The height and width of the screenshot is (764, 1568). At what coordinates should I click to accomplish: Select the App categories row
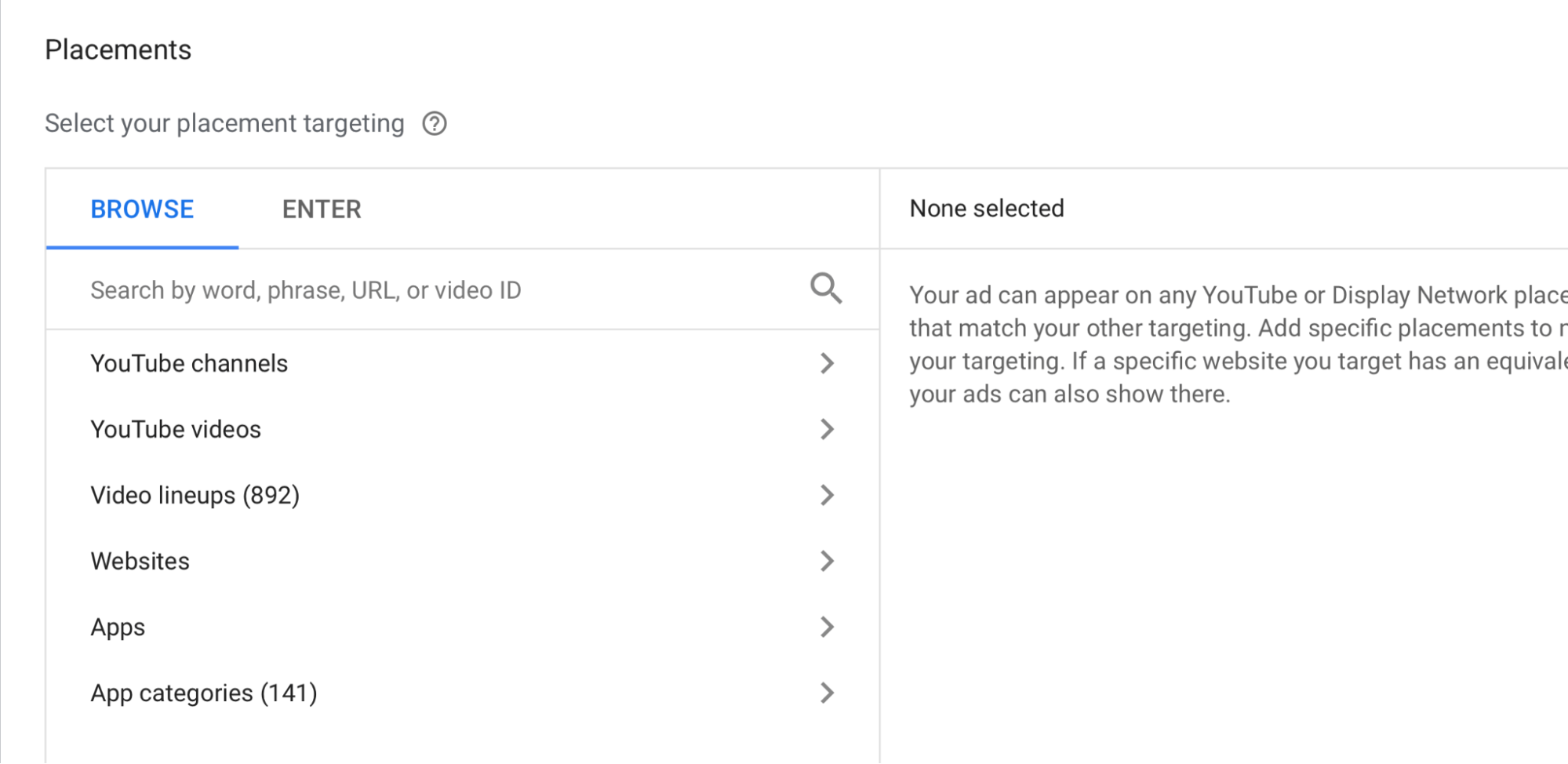[204, 693]
